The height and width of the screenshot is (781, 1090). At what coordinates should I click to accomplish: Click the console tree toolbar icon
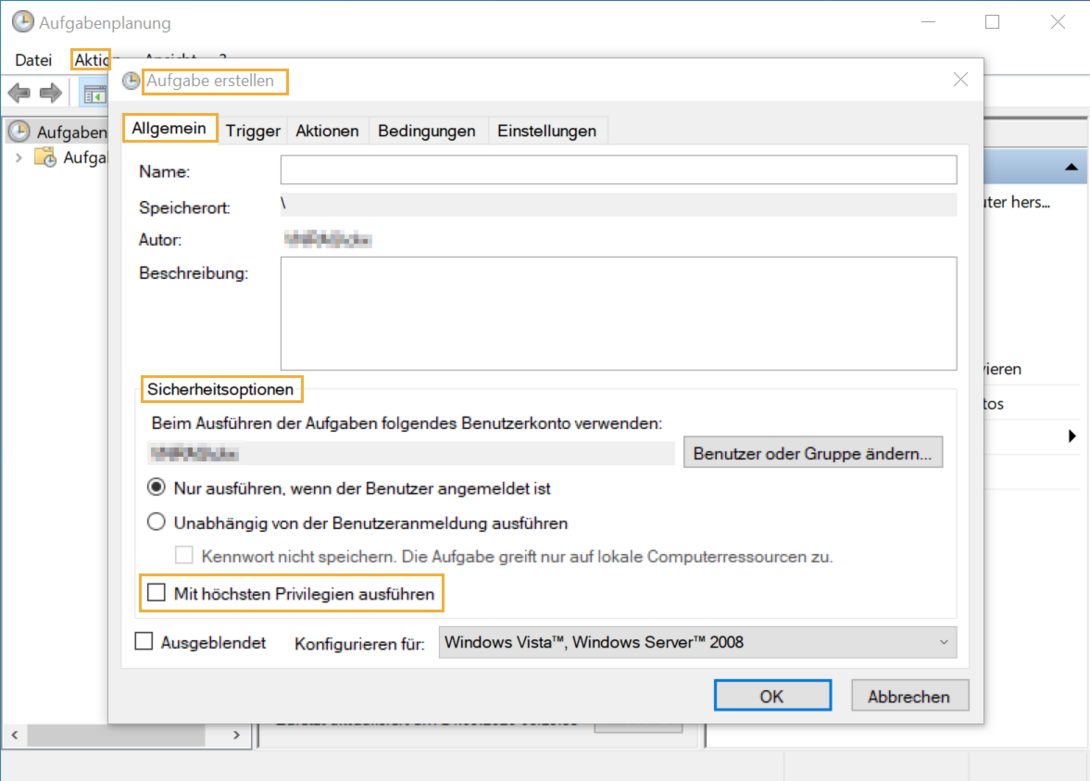(95, 92)
